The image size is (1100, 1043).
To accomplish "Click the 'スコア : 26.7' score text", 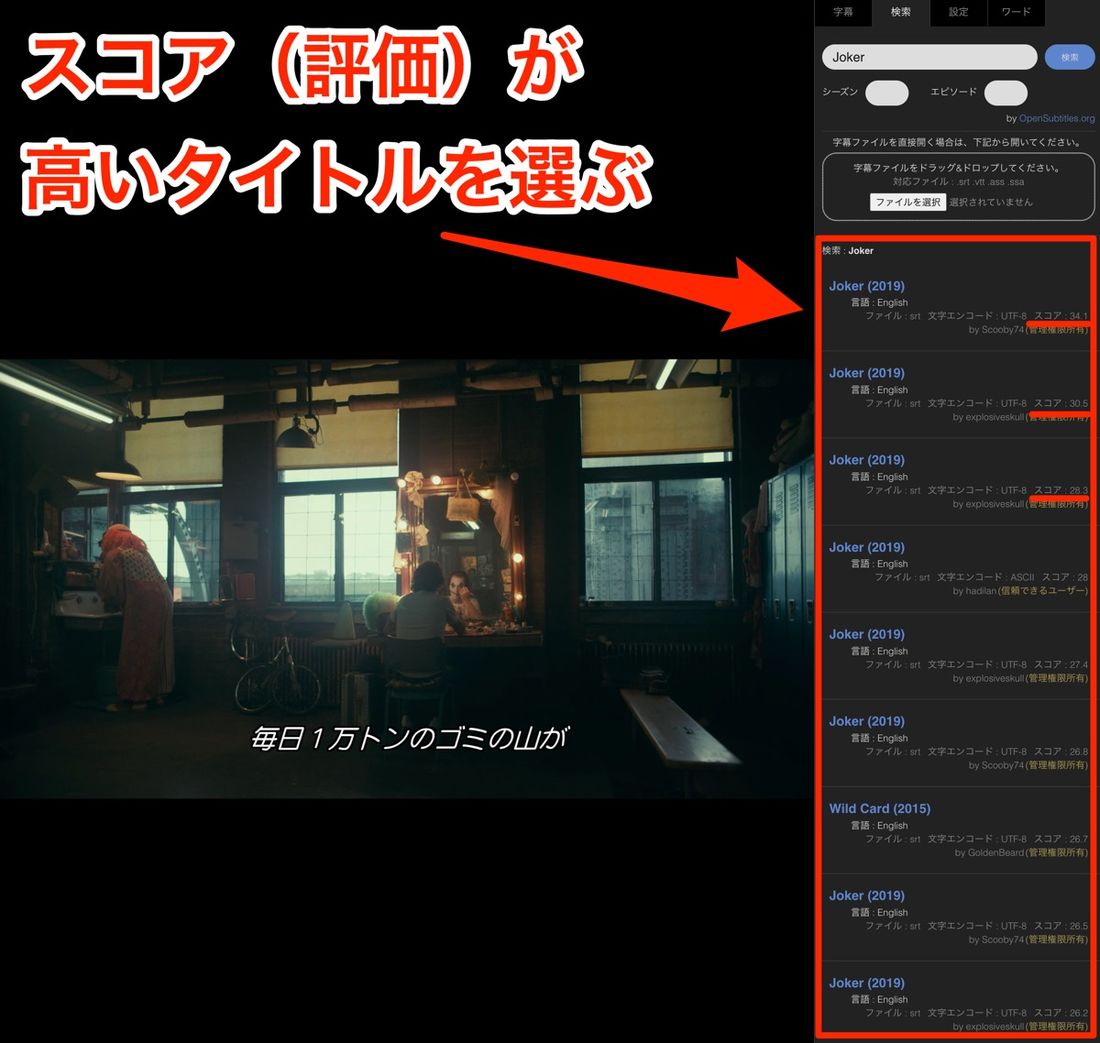I will coord(1061,839).
